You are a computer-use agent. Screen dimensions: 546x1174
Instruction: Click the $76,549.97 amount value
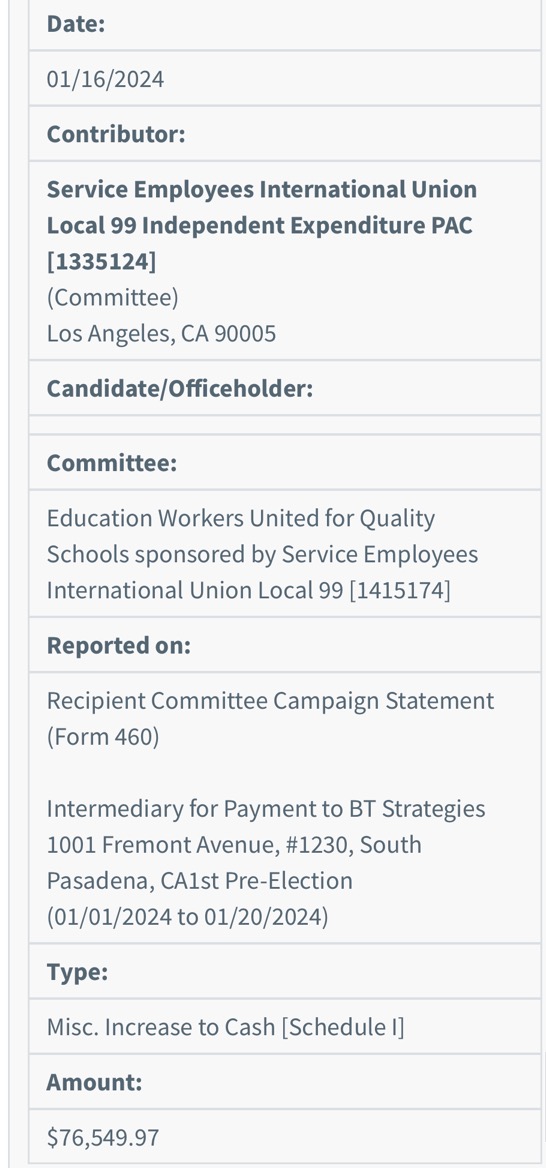103,1138
